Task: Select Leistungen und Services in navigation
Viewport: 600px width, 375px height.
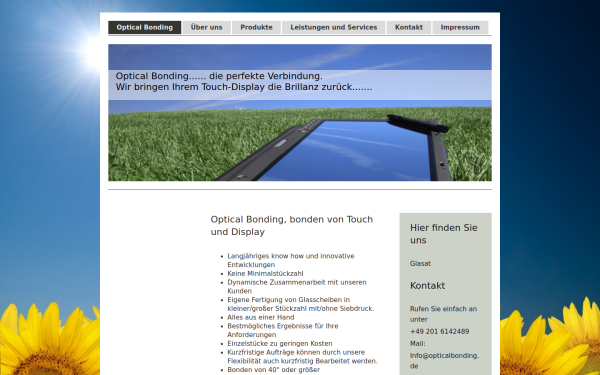Action: point(334,28)
